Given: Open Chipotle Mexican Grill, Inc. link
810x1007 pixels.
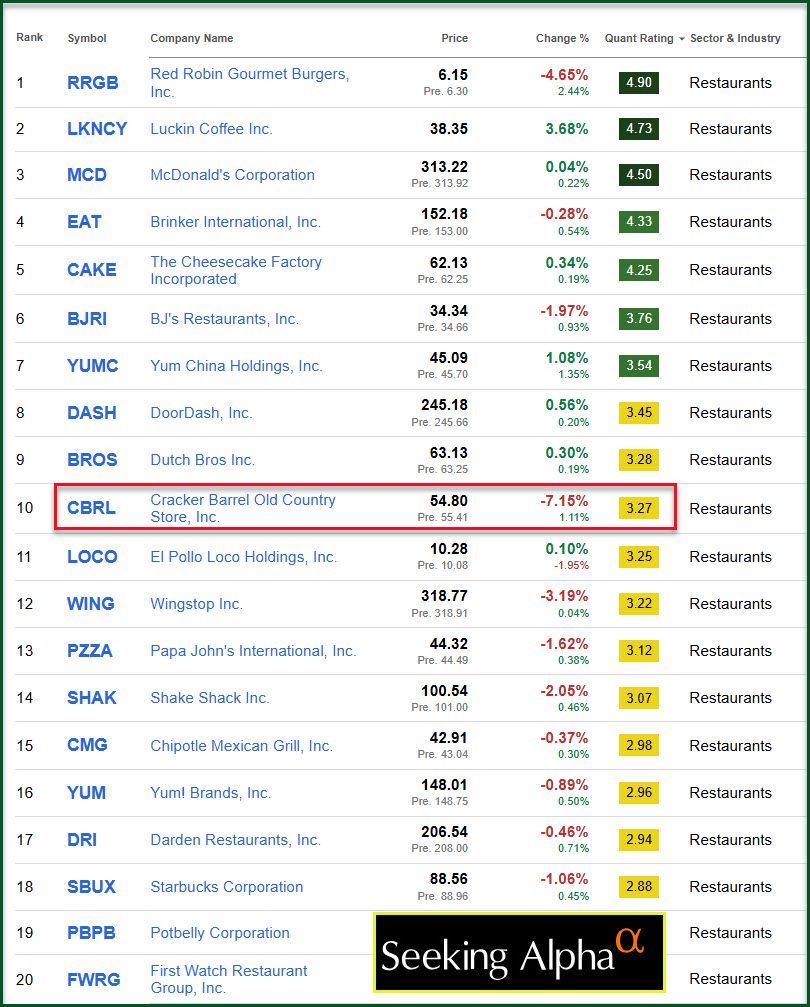Looking at the screenshot, I should click(241, 746).
